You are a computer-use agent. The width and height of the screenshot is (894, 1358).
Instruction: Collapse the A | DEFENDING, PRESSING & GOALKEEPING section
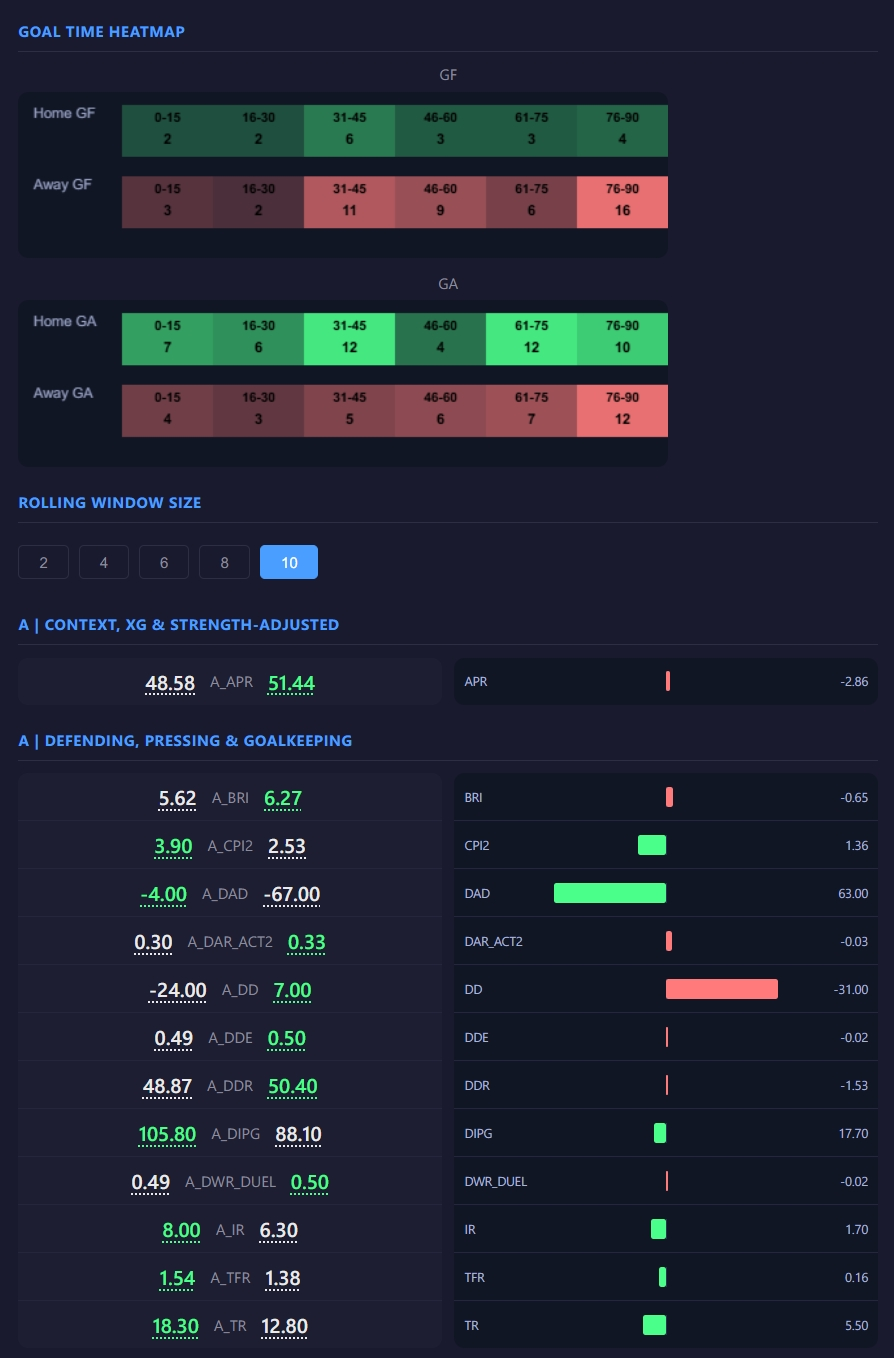(x=184, y=740)
